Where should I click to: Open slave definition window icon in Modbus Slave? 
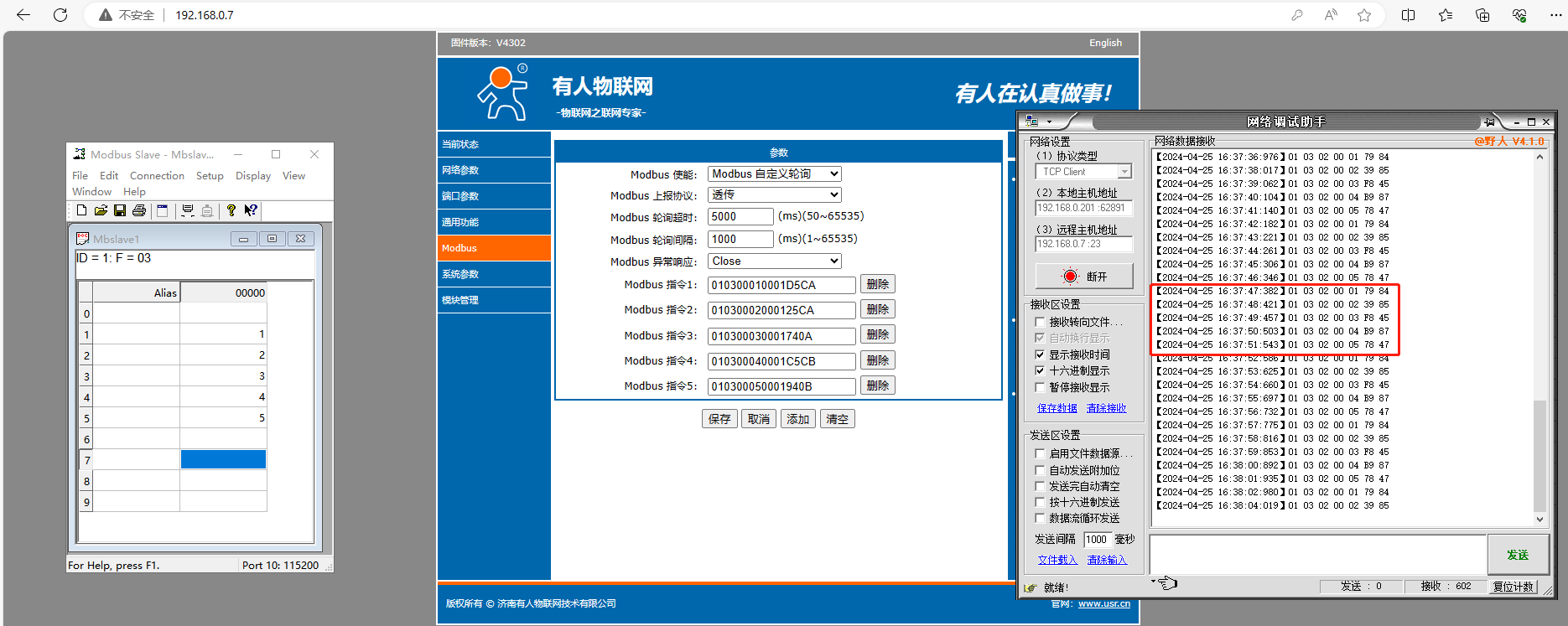tap(163, 210)
